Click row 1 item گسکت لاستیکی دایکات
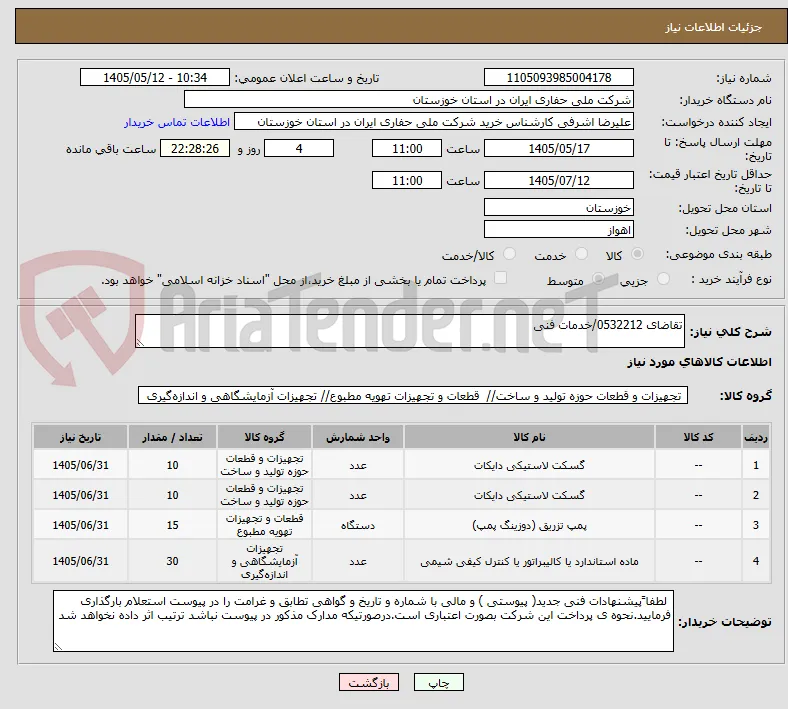Image resolution: width=788 pixels, height=709 pixels. click(529, 465)
